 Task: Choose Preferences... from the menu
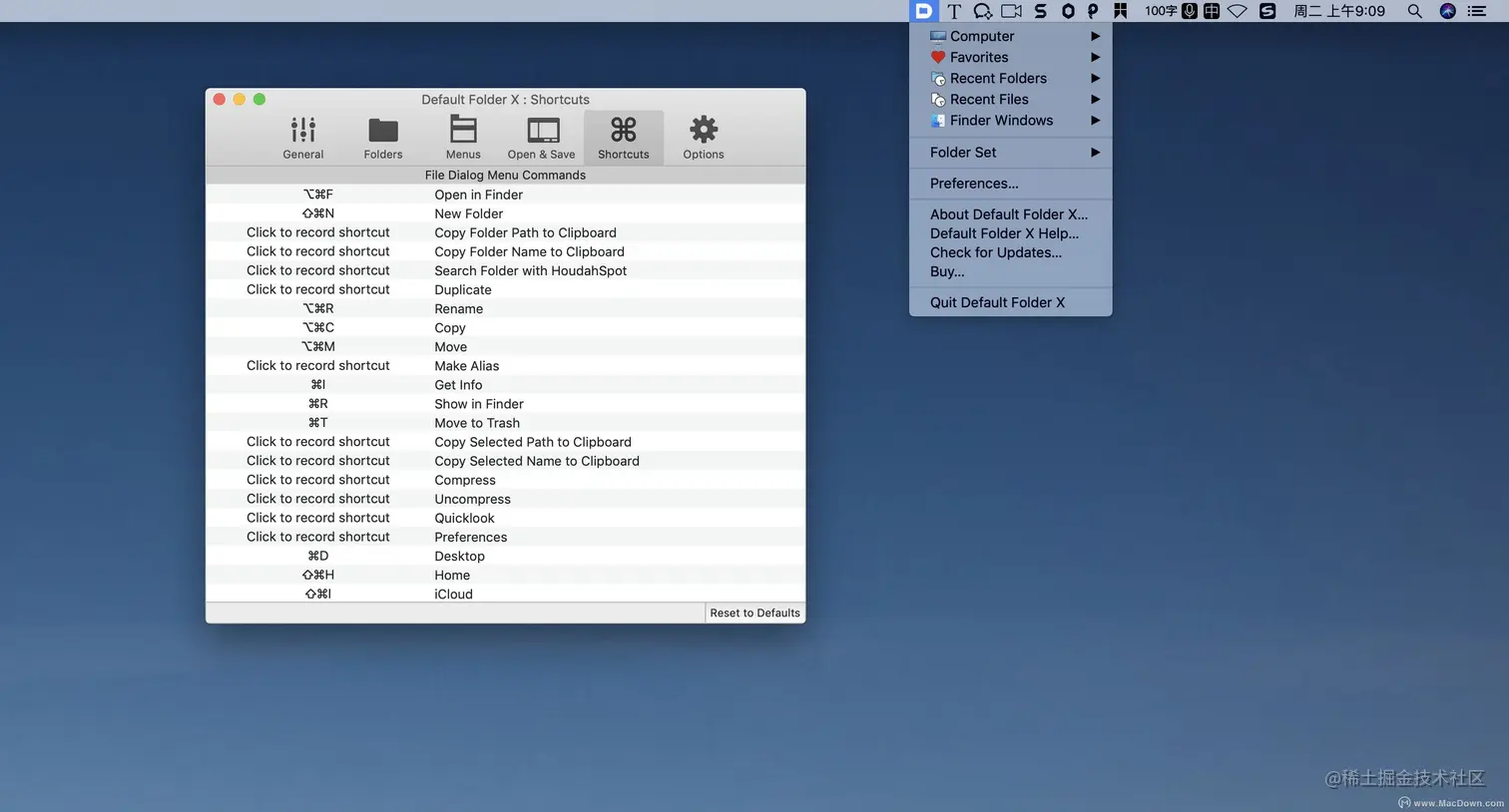(x=1011, y=183)
